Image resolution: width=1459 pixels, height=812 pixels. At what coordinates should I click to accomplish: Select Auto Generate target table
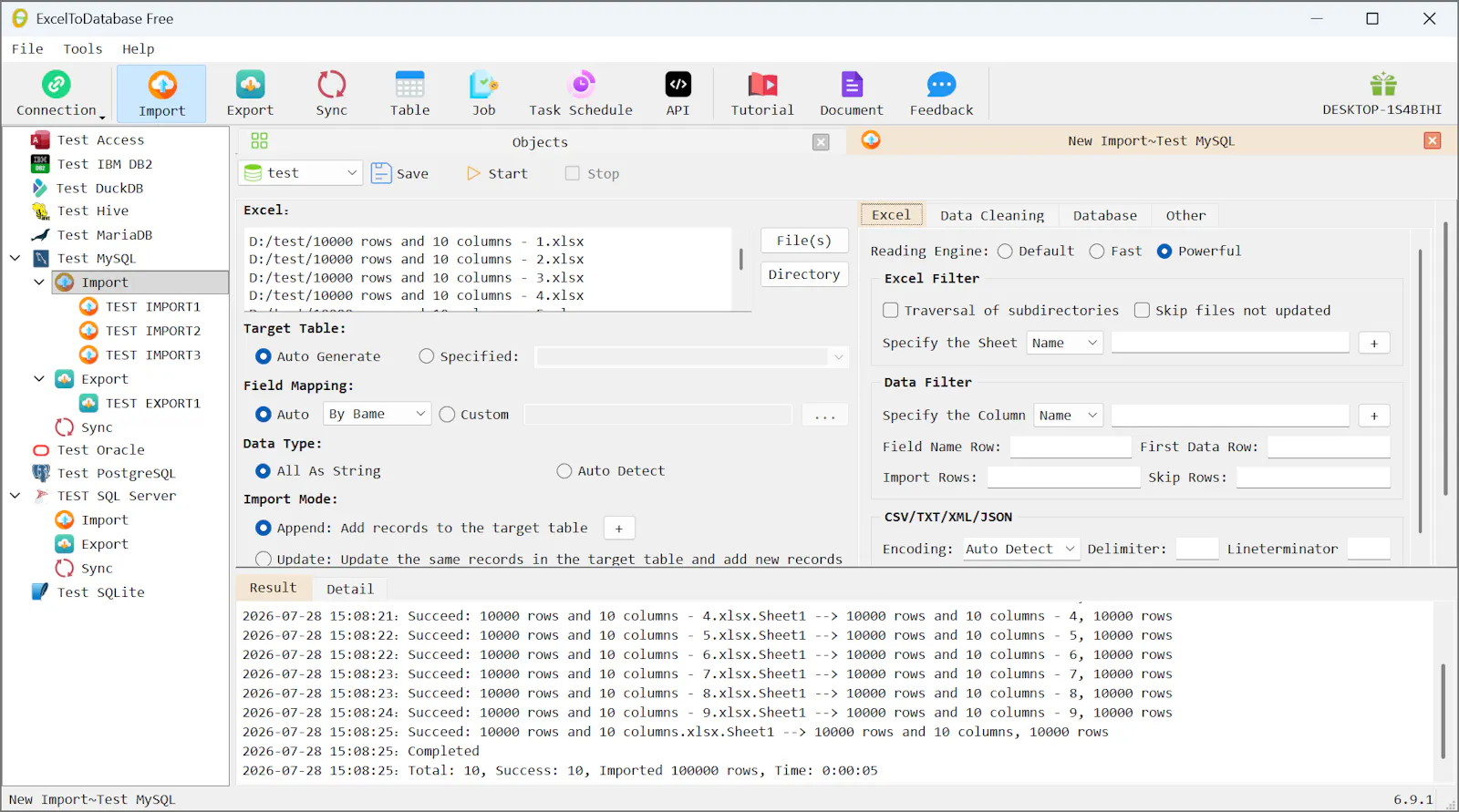pyautogui.click(x=264, y=356)
